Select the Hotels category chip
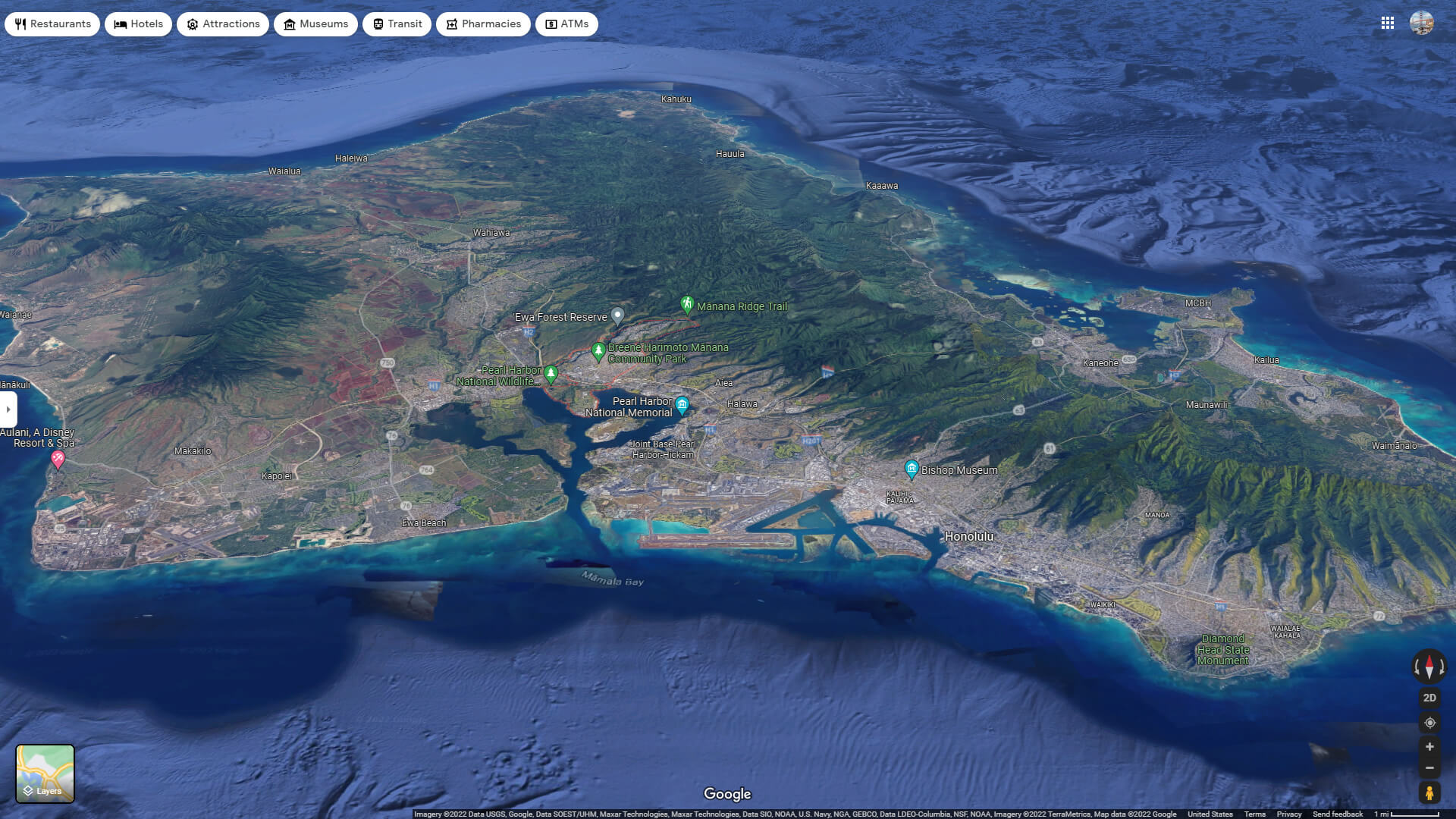Image resolution: width=1456 pixels, height=819 pixels. (138, 24)
